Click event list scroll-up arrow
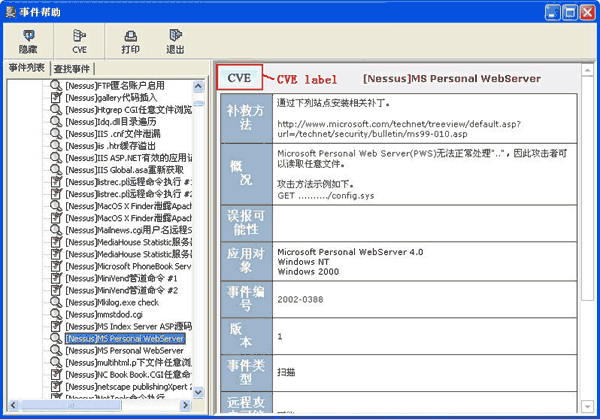The height and width of the screenshot is (419, 600). click(x=200, y=87)
